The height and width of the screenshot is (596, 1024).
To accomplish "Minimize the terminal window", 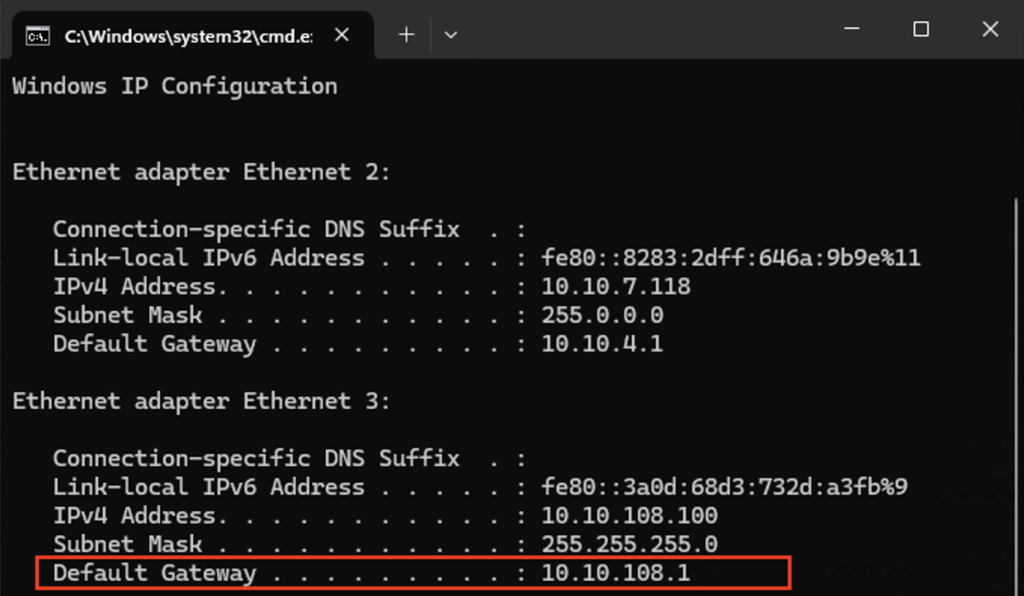I will click(x=851, y=30).
